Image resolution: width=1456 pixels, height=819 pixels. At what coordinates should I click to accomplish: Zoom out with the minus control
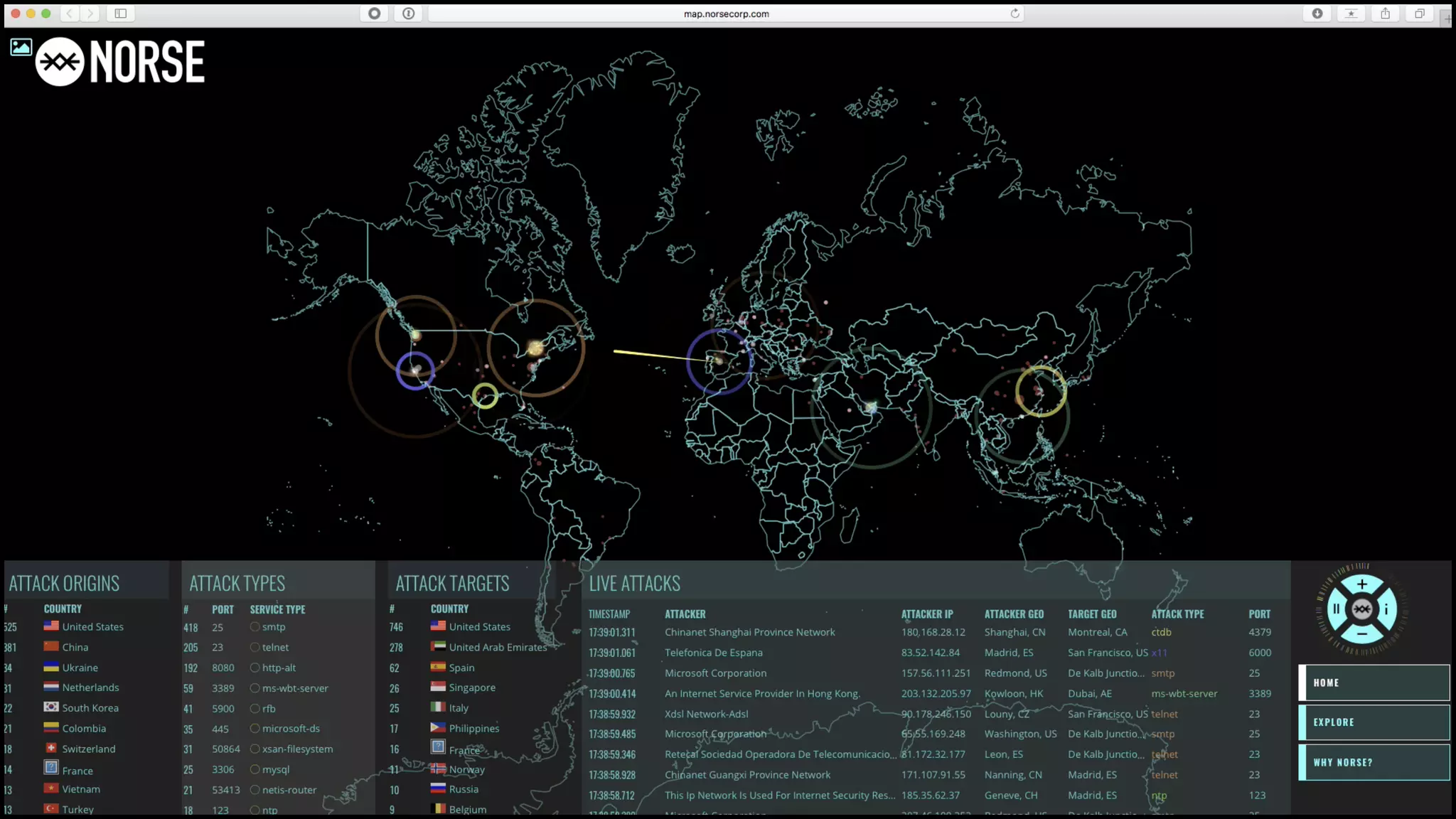[x=1361, y=633]
